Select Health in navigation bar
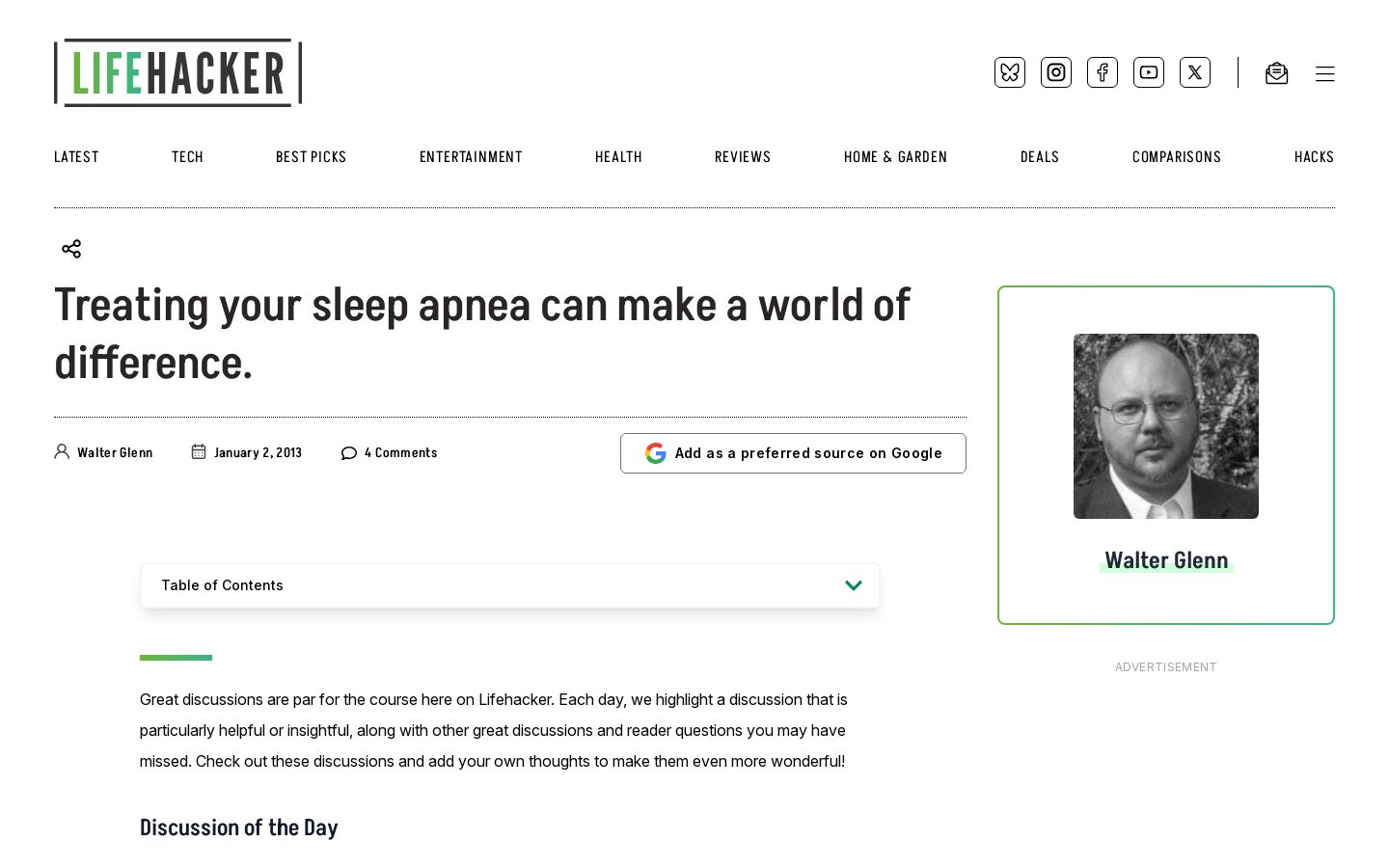 [x=618, y=157]
